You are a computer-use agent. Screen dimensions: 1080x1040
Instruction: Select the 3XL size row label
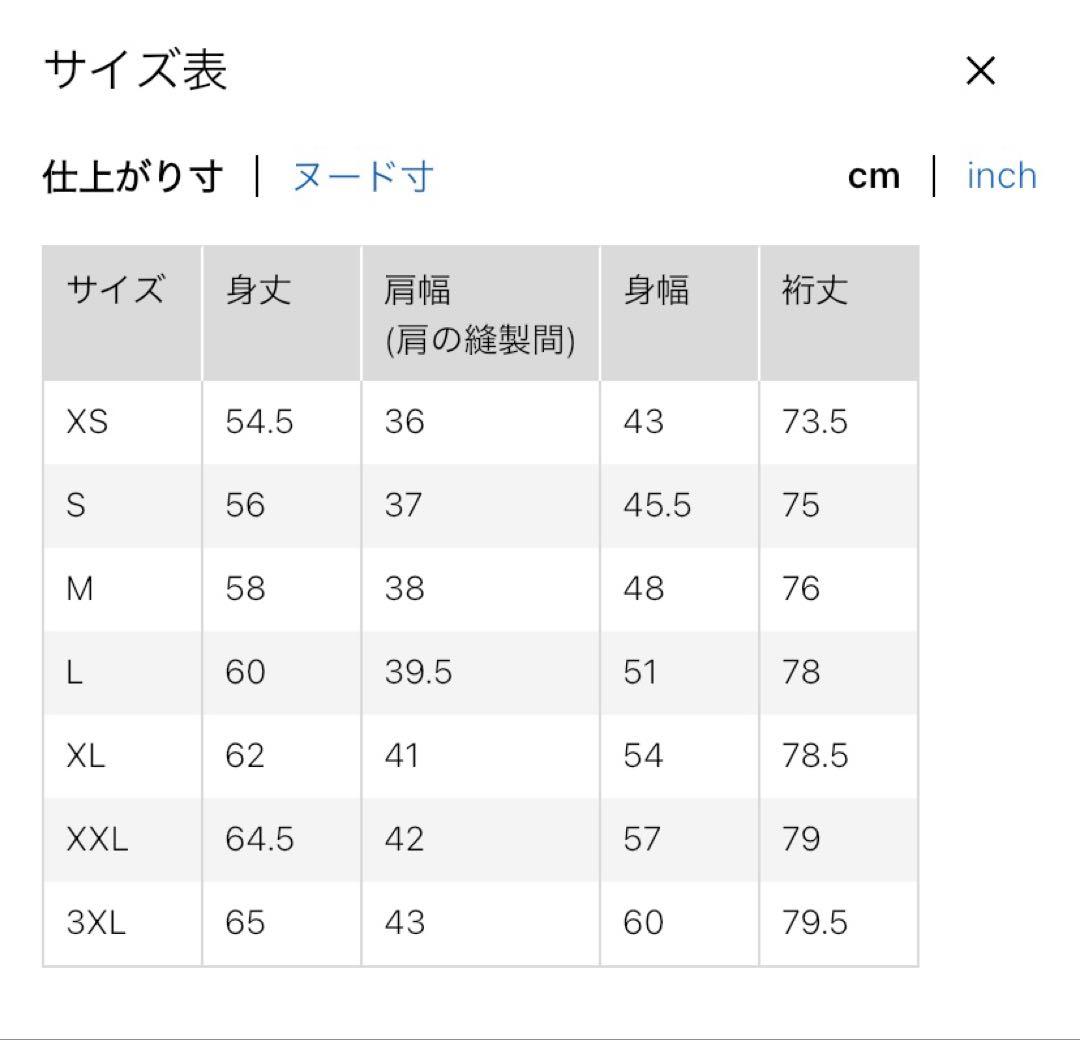96,922
